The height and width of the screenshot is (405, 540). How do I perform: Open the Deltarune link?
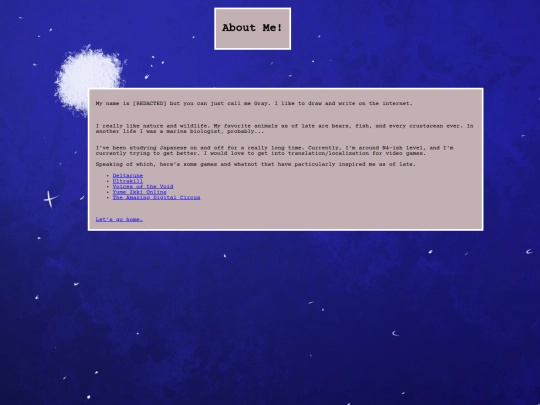pyautogui.click(x=127, y=176)
